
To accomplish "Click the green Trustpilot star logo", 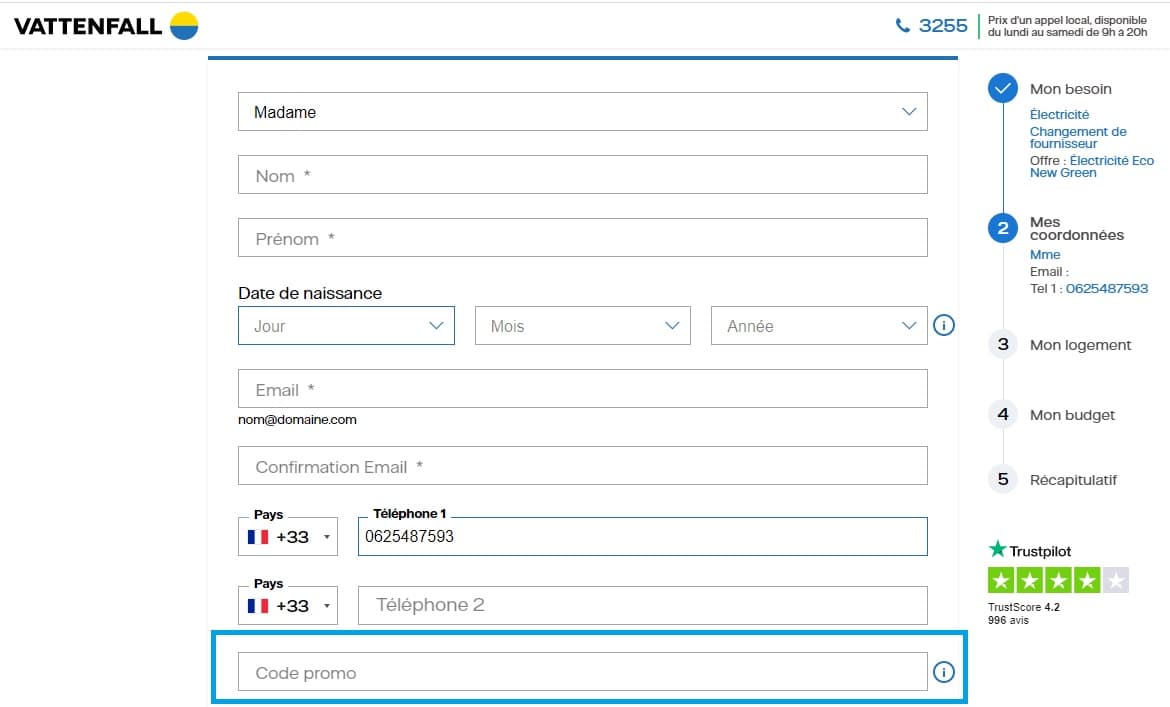I will (996, 550).
